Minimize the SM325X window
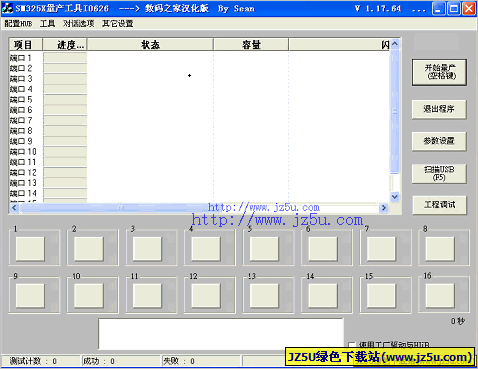This screenshot has height=369, width=478. click(x=439, y=8)
